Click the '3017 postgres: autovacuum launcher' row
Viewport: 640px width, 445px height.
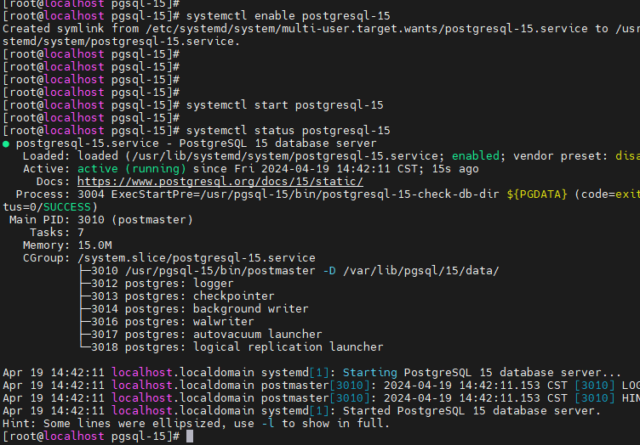[202, 334]
